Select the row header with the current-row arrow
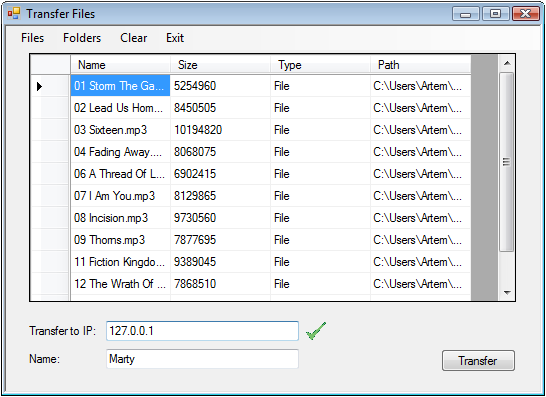This screenshot has width=546, height=397. pyautogui.click(x=50, y=86)
